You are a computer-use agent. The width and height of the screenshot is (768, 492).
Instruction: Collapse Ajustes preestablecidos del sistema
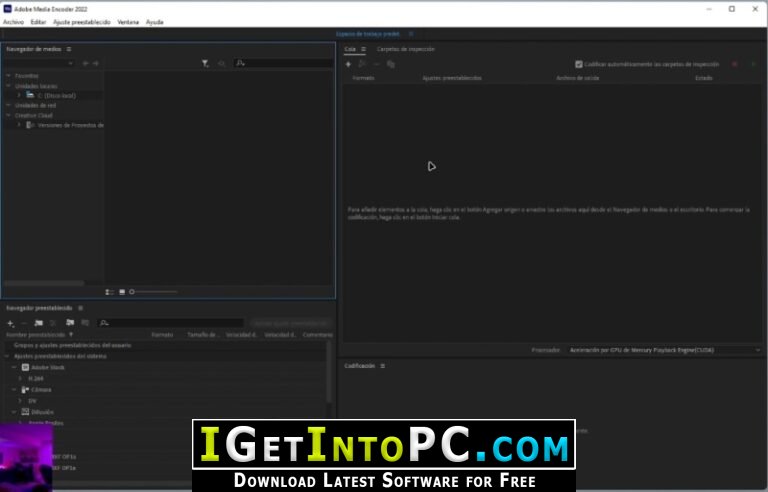(x=7, y=356)
